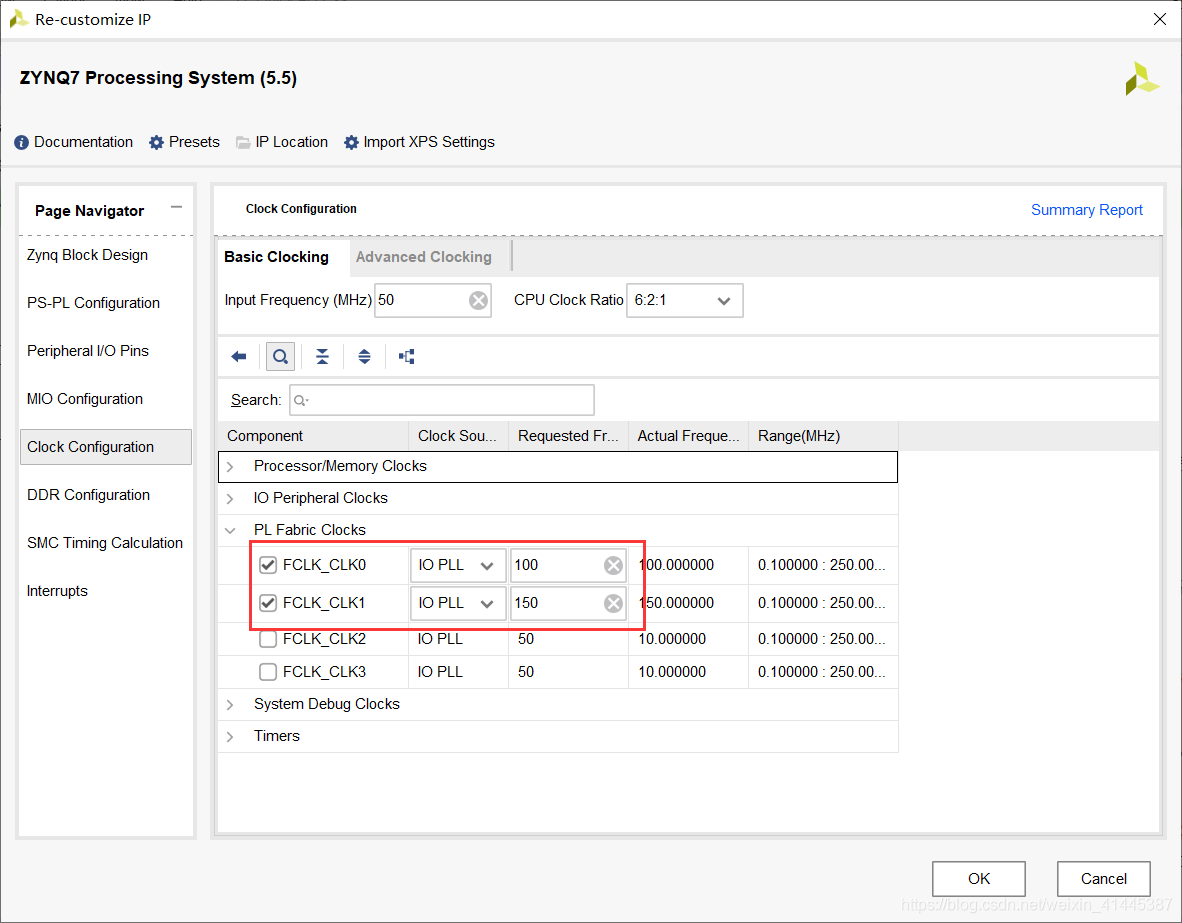Open the Summary Report link
The width and height of the screenshot is (1182, 923).
click(1086, 210)
